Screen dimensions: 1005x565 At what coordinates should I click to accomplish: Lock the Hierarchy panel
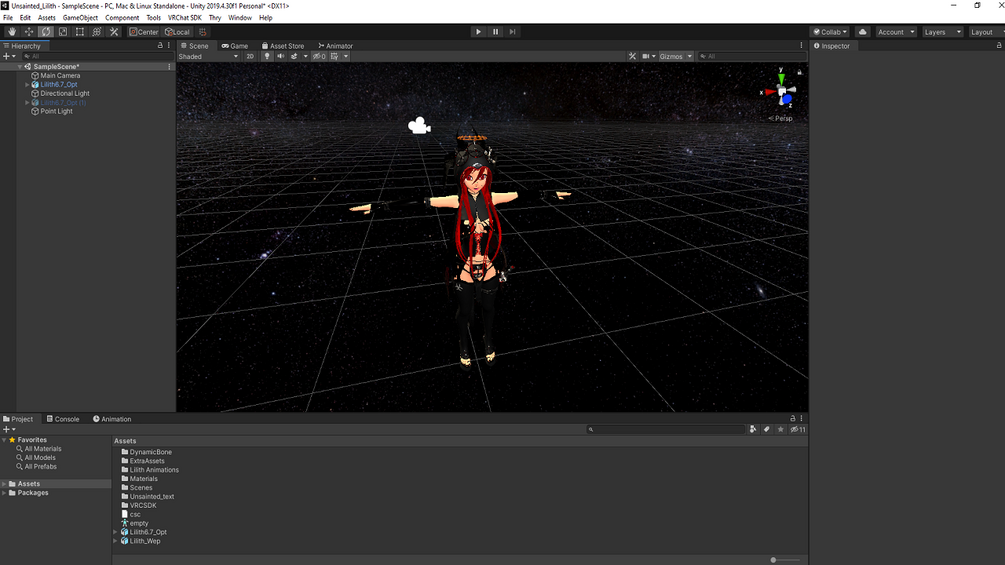[x=160, y=45]
